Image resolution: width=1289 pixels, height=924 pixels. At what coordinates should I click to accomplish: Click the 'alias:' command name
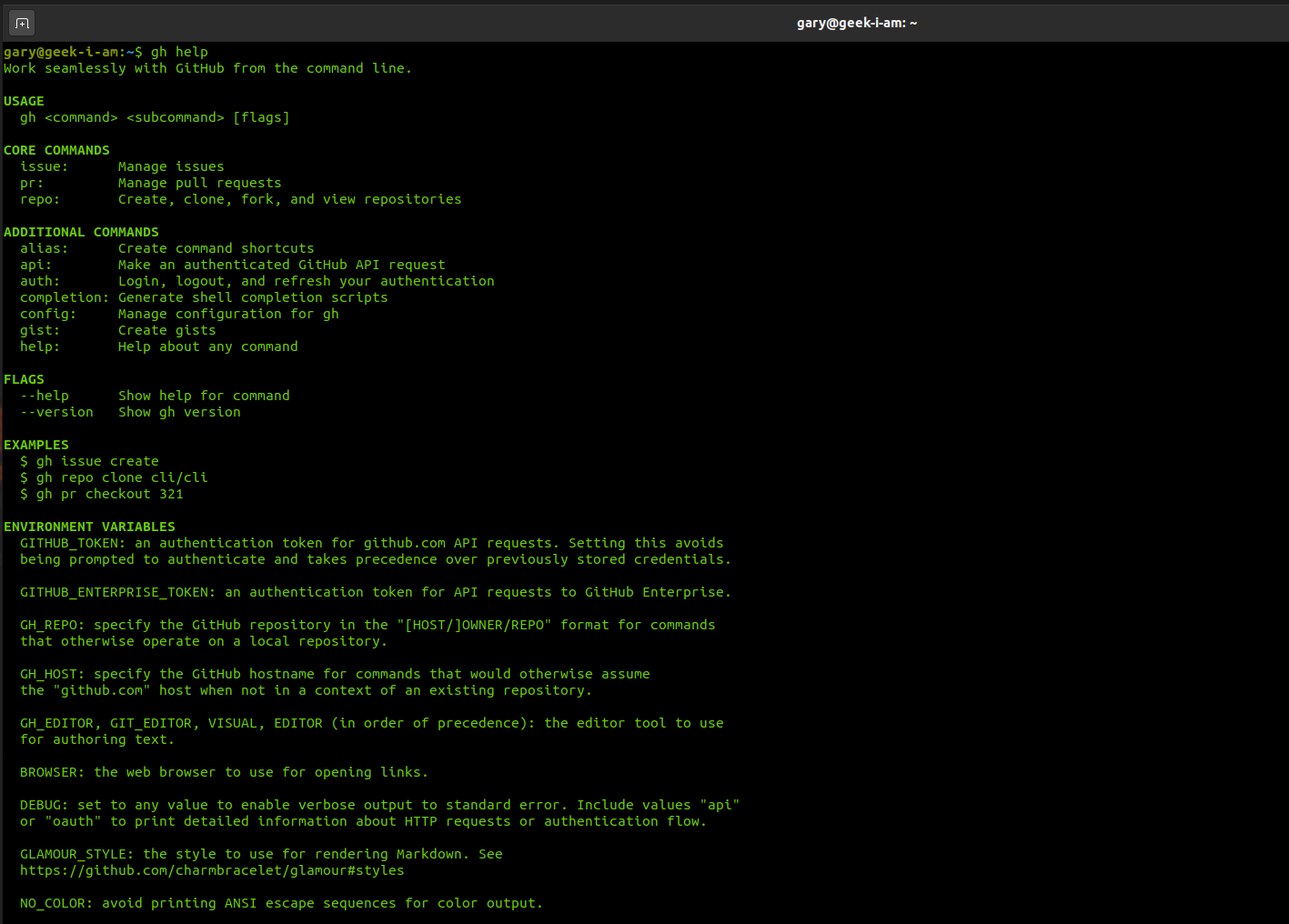click(45, 248)
